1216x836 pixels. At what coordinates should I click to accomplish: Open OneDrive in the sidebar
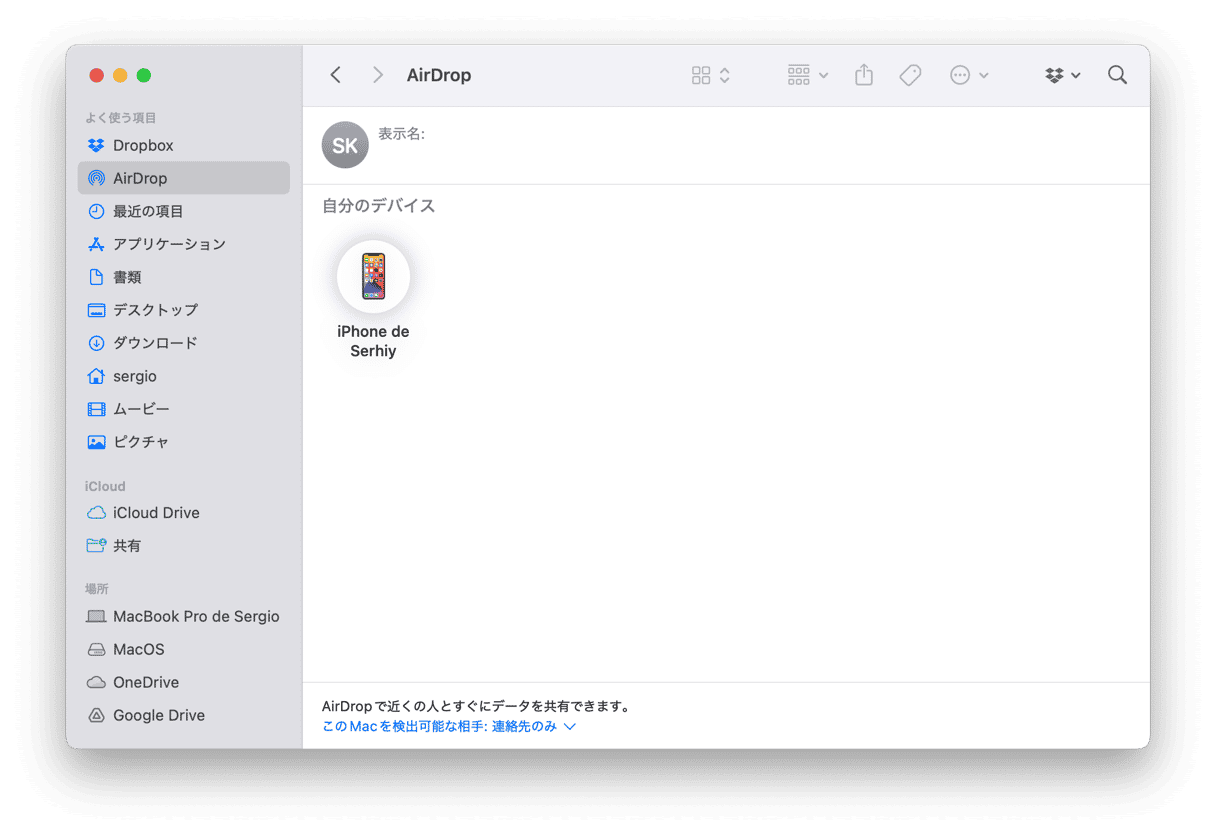point(184,682)
